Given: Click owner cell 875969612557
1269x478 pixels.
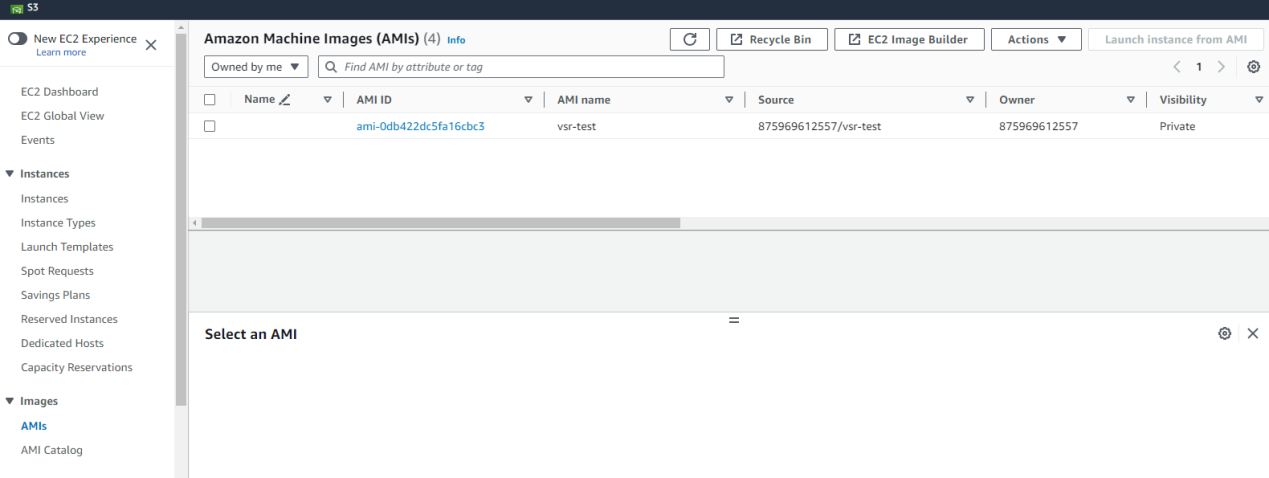Looking at the screenshot, I should pyautogui.click(x=1038, y=126).
